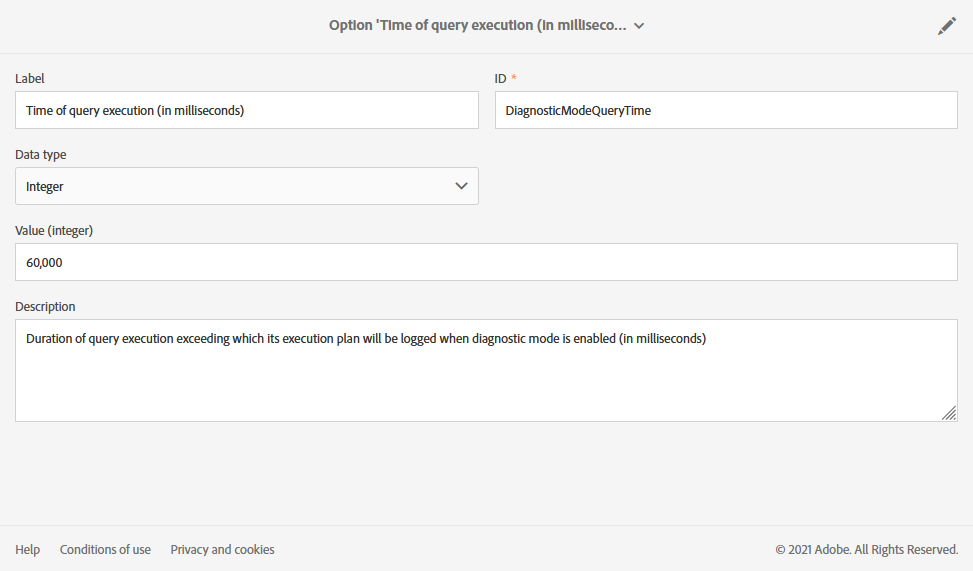Click the Value field showing 60,000
973x571 pixels.
coord(486,262)
